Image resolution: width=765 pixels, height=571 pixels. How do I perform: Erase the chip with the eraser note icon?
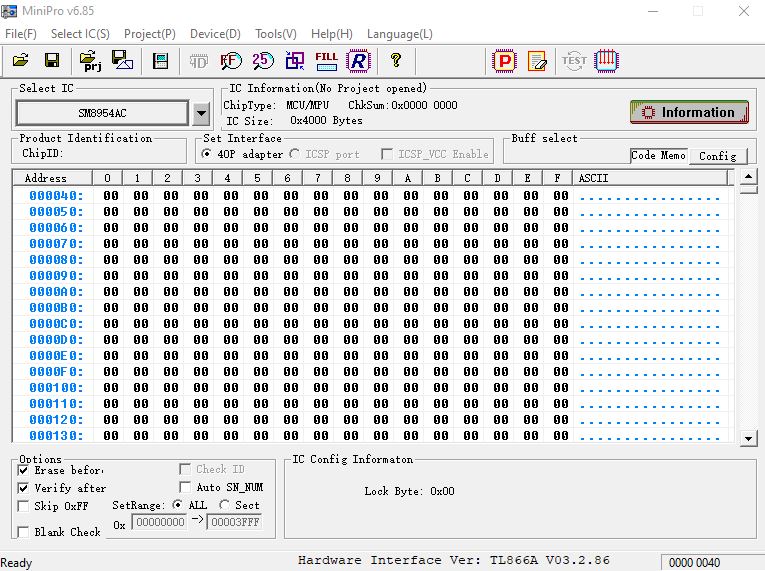[x=537, y=61]
